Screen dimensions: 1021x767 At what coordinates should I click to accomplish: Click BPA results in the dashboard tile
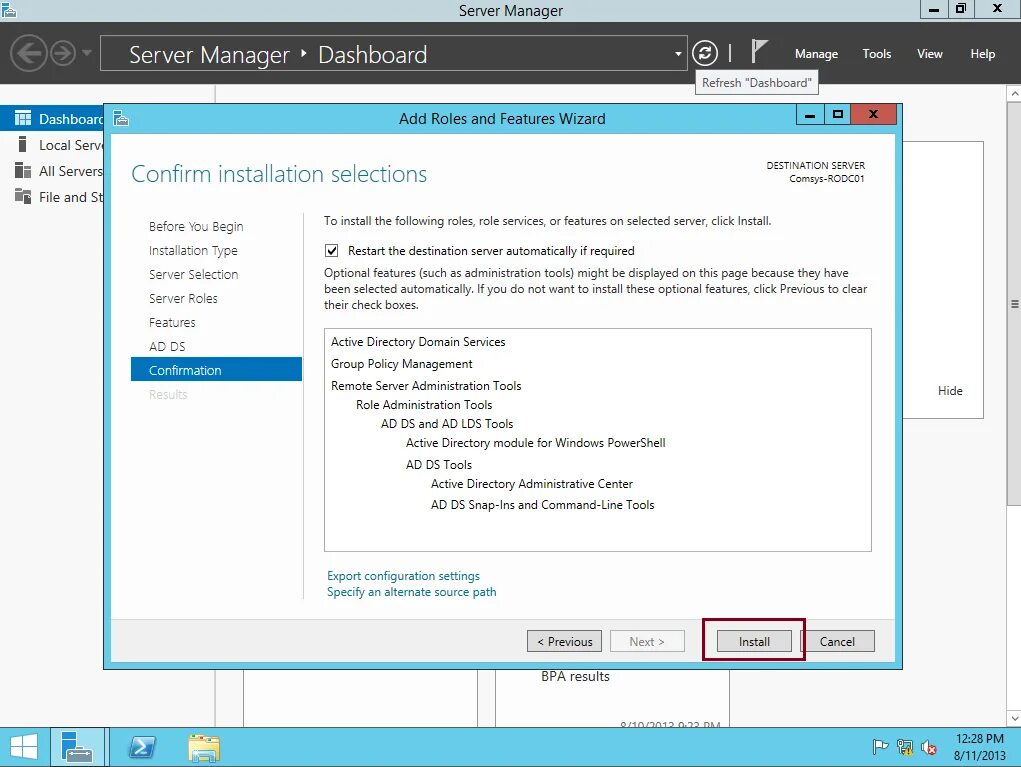(575, 676)
